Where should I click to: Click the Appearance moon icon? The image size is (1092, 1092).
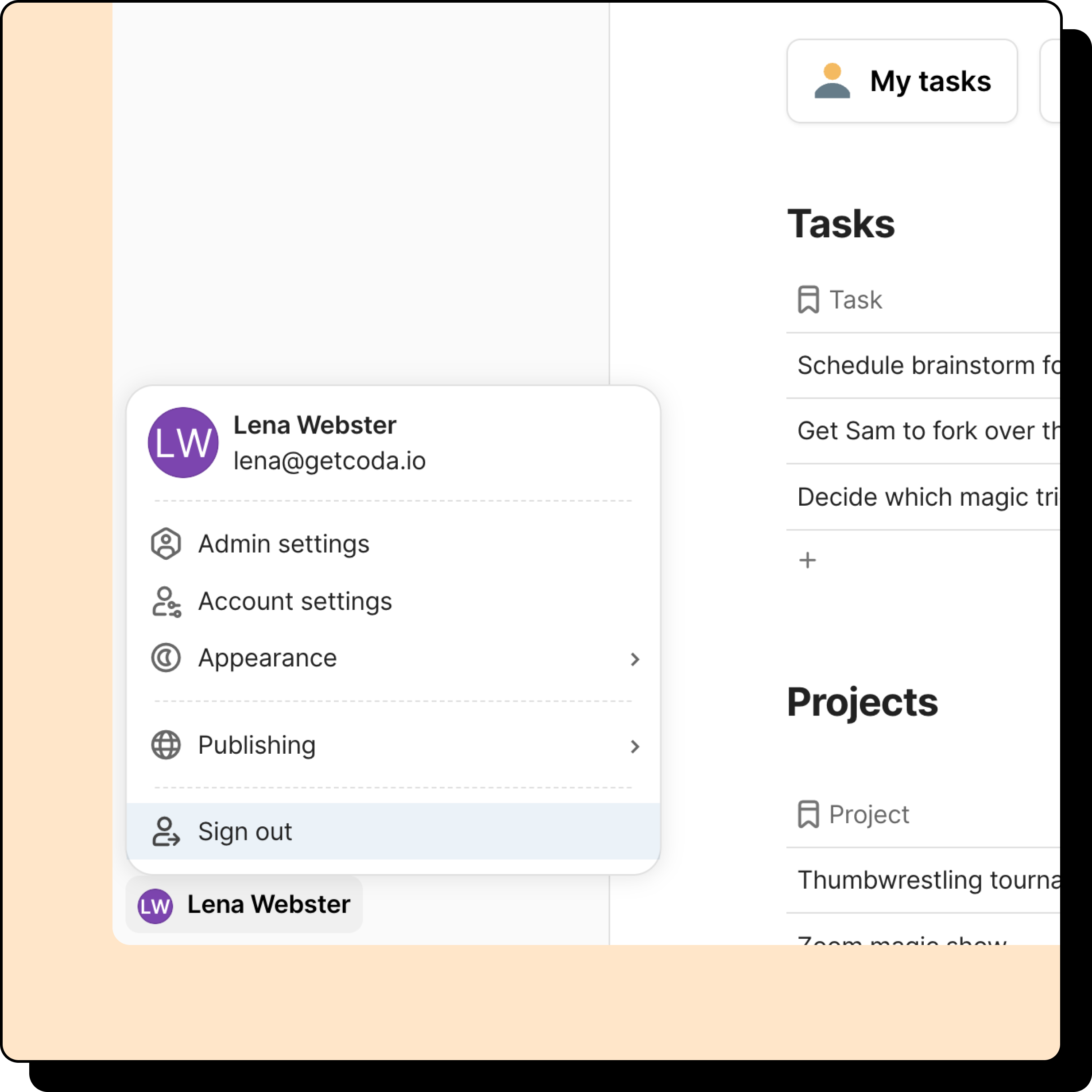click(166, 658)
